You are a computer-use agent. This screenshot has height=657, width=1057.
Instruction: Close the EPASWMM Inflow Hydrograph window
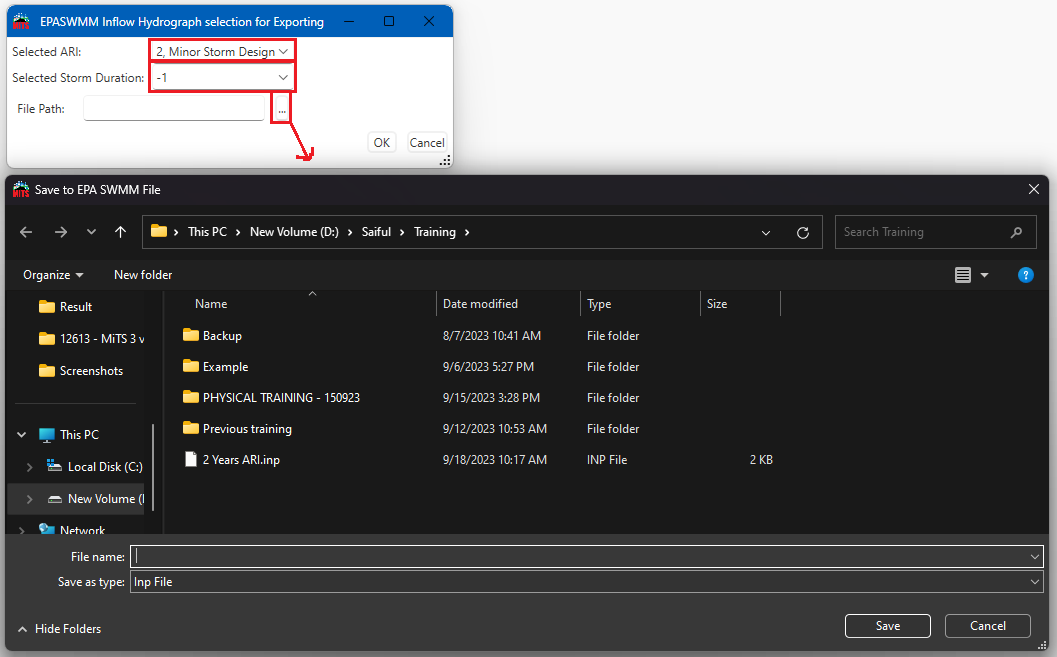(429, 22)
